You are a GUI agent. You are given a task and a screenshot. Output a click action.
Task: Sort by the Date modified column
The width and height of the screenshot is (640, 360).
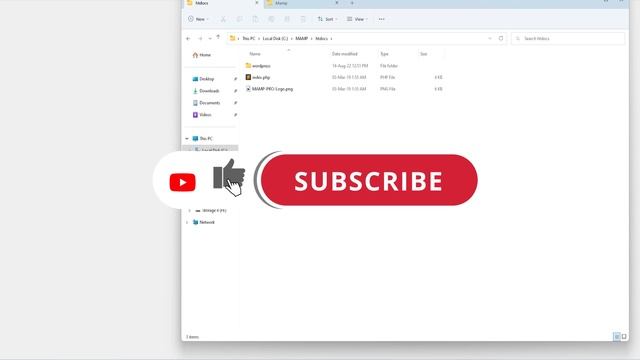tap(344, 54)
